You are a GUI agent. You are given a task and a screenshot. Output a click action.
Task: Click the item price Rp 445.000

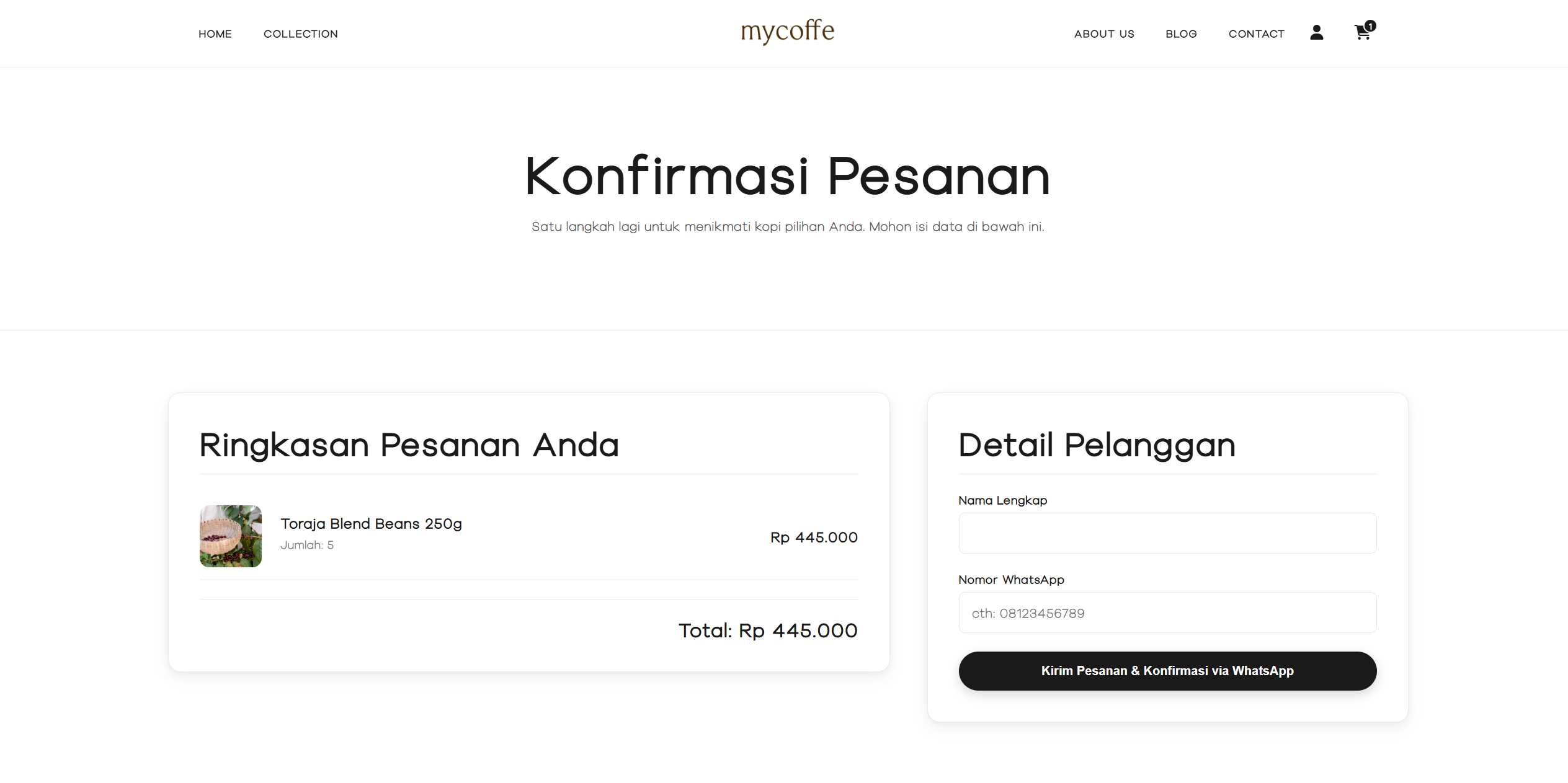[814, 537]
